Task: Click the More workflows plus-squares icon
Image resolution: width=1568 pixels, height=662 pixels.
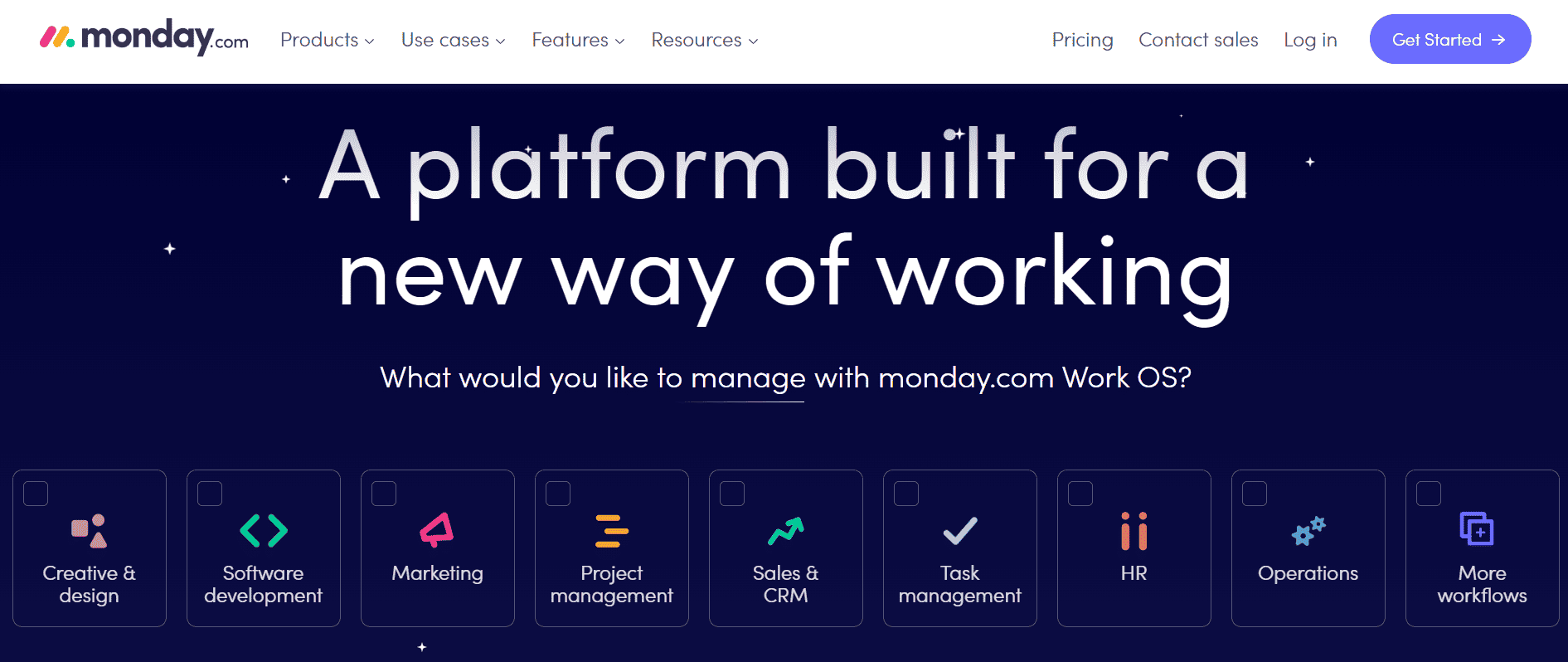Action: coord(1477,528)
